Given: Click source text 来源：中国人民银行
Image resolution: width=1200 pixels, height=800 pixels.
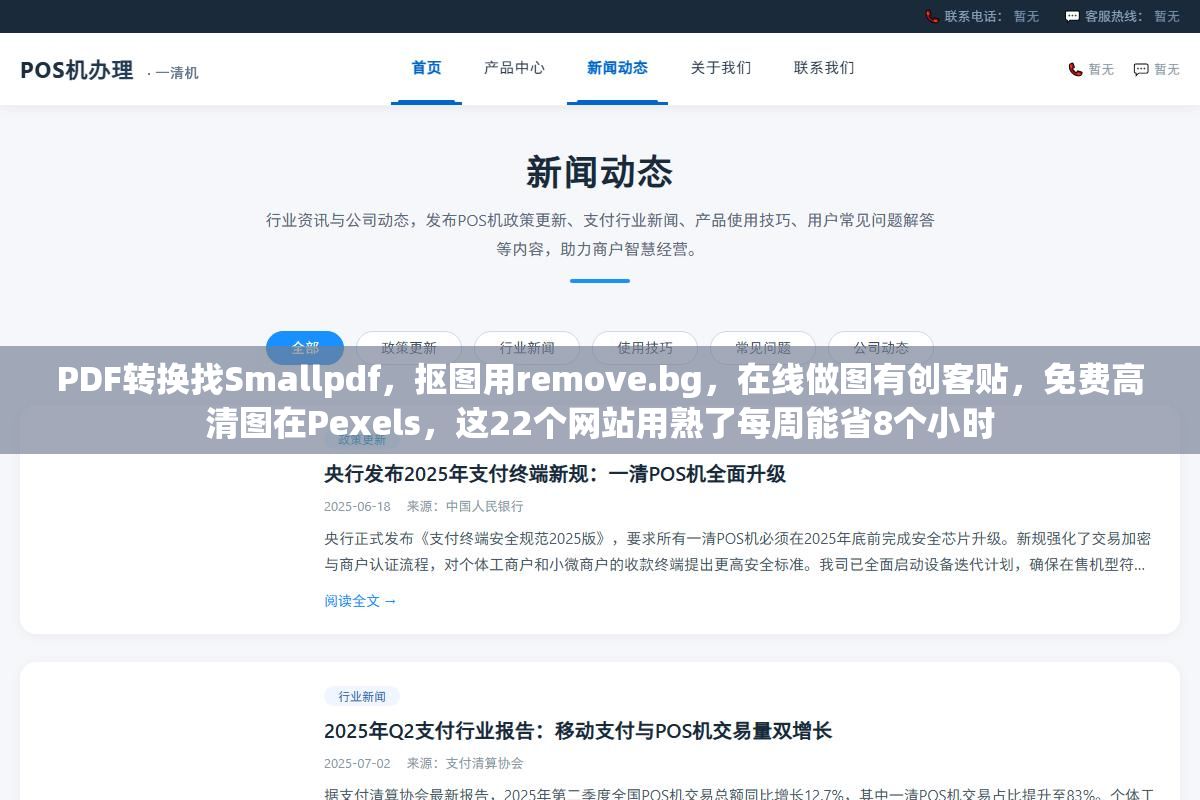Looking at the screenshot, I should pyautogui.click(x=465, y=506).
